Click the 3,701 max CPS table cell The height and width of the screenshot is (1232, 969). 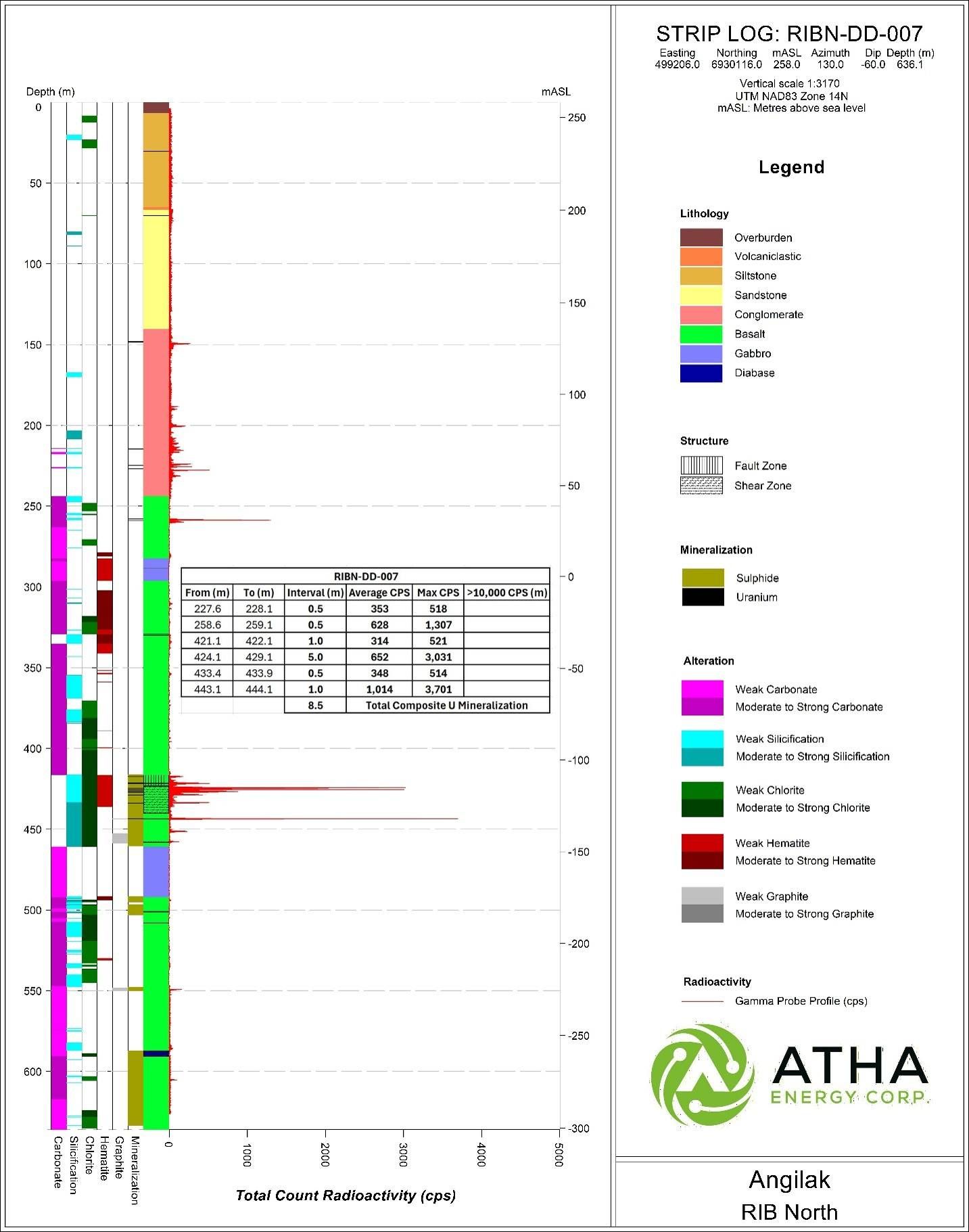coord(438,689)
